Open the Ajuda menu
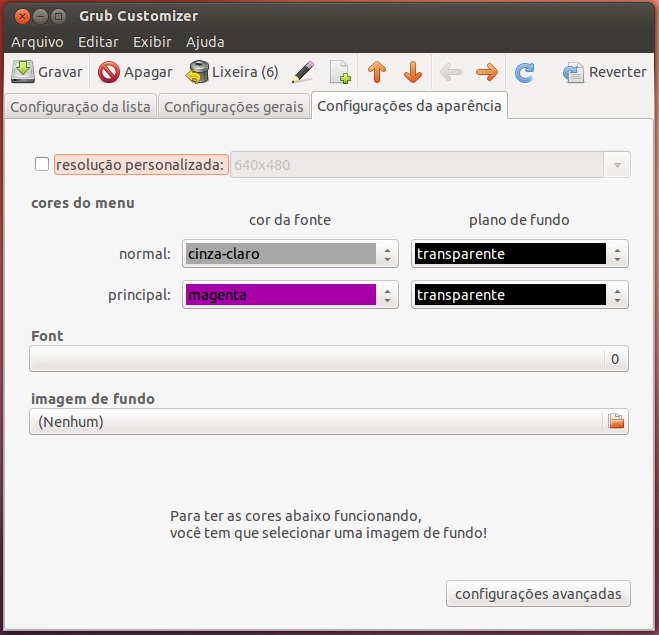The image size is (659, 635). click(205, 42)
